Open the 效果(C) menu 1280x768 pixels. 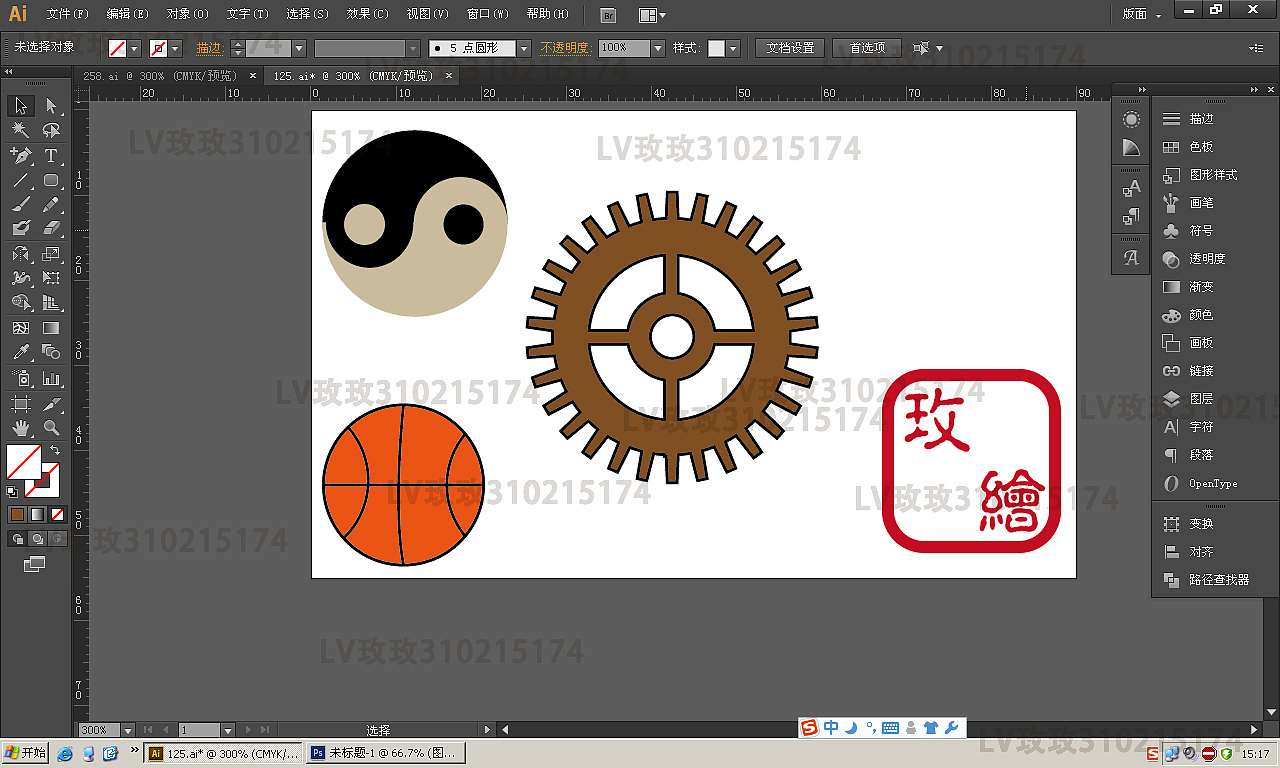(x=368, y=14)
